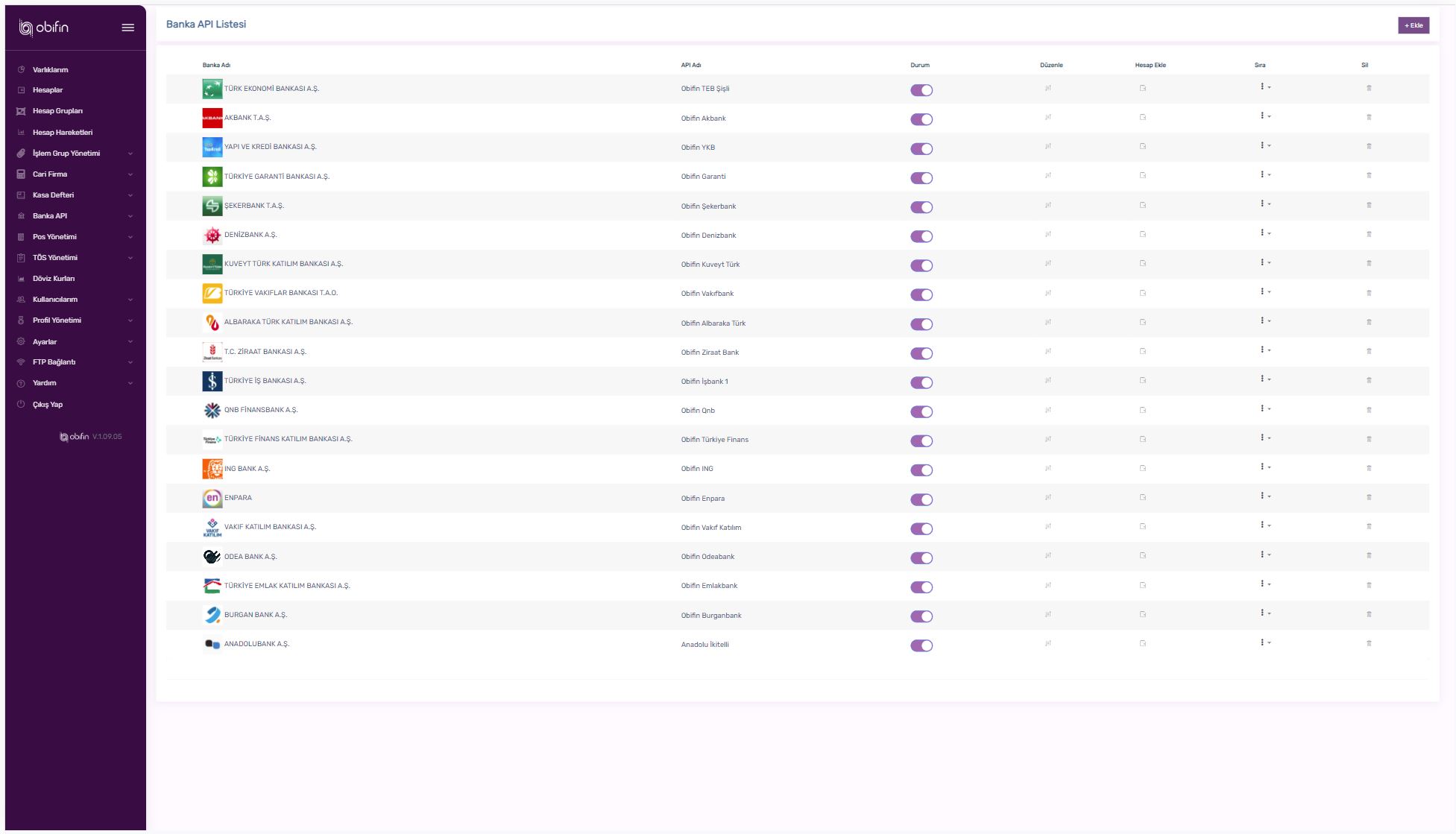Viewport: 1456px width, 834px height.
Task: Open order dropdown for QNB Finansbank row
Action: coord(1265,408)
